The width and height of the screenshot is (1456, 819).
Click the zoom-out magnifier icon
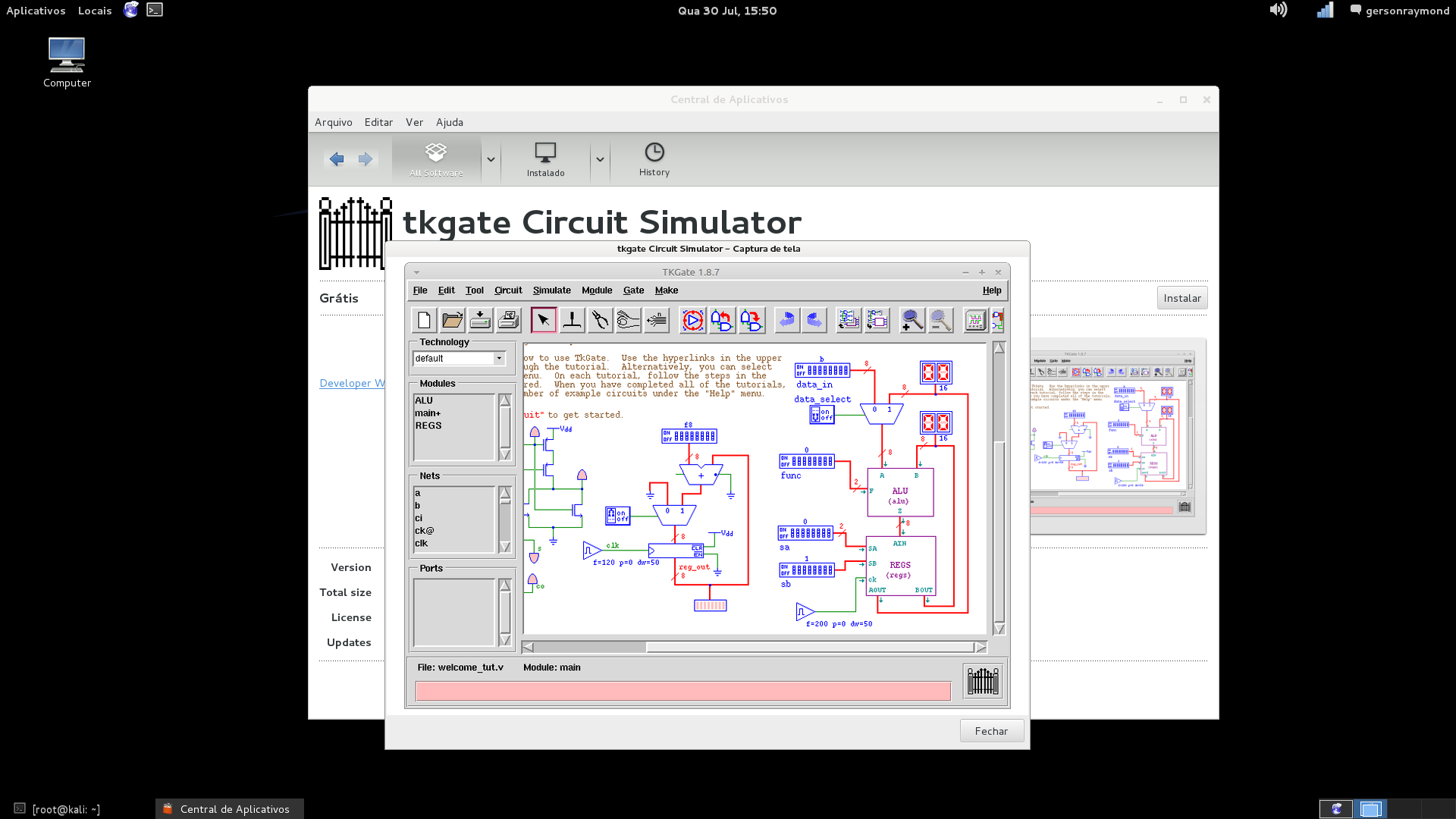point(940,320)
